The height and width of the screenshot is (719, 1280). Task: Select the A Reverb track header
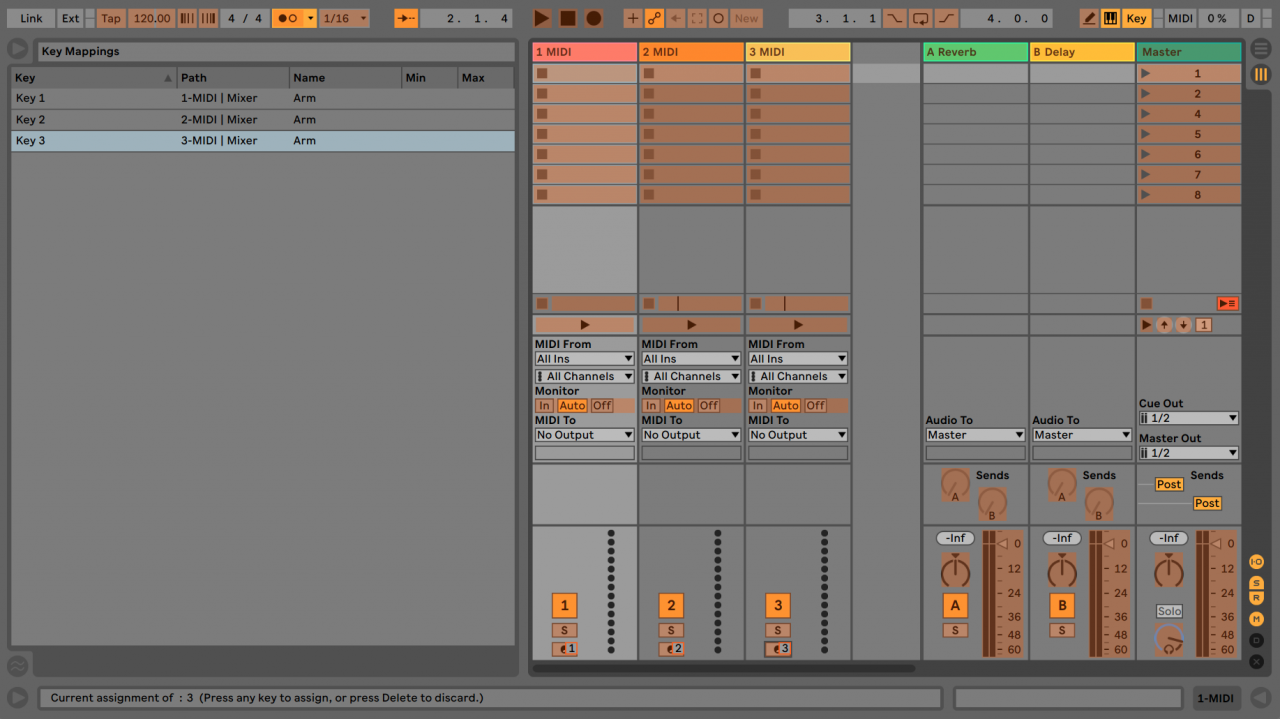(x=975, y=51)
